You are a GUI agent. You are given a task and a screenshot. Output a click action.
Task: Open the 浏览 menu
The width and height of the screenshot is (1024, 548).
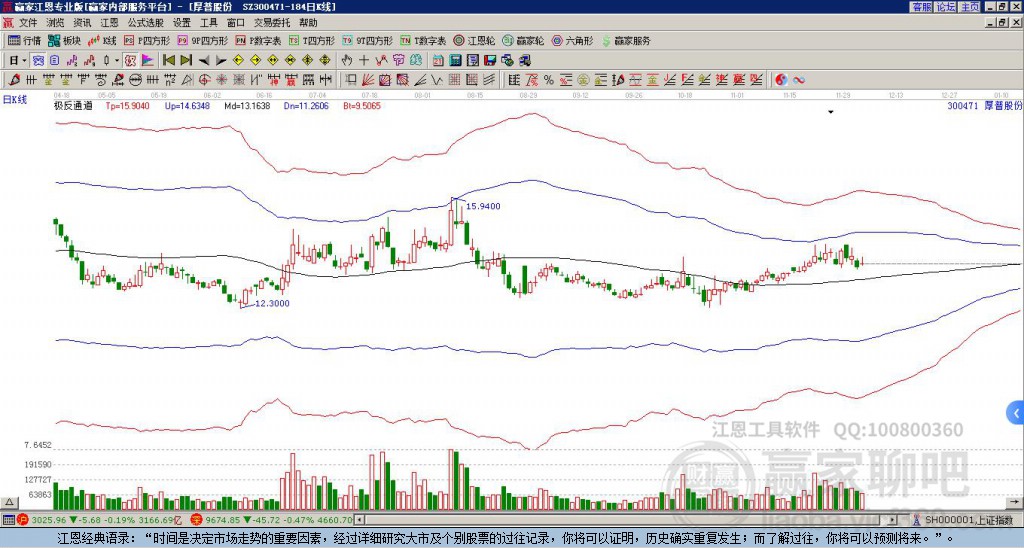[56, 23]
